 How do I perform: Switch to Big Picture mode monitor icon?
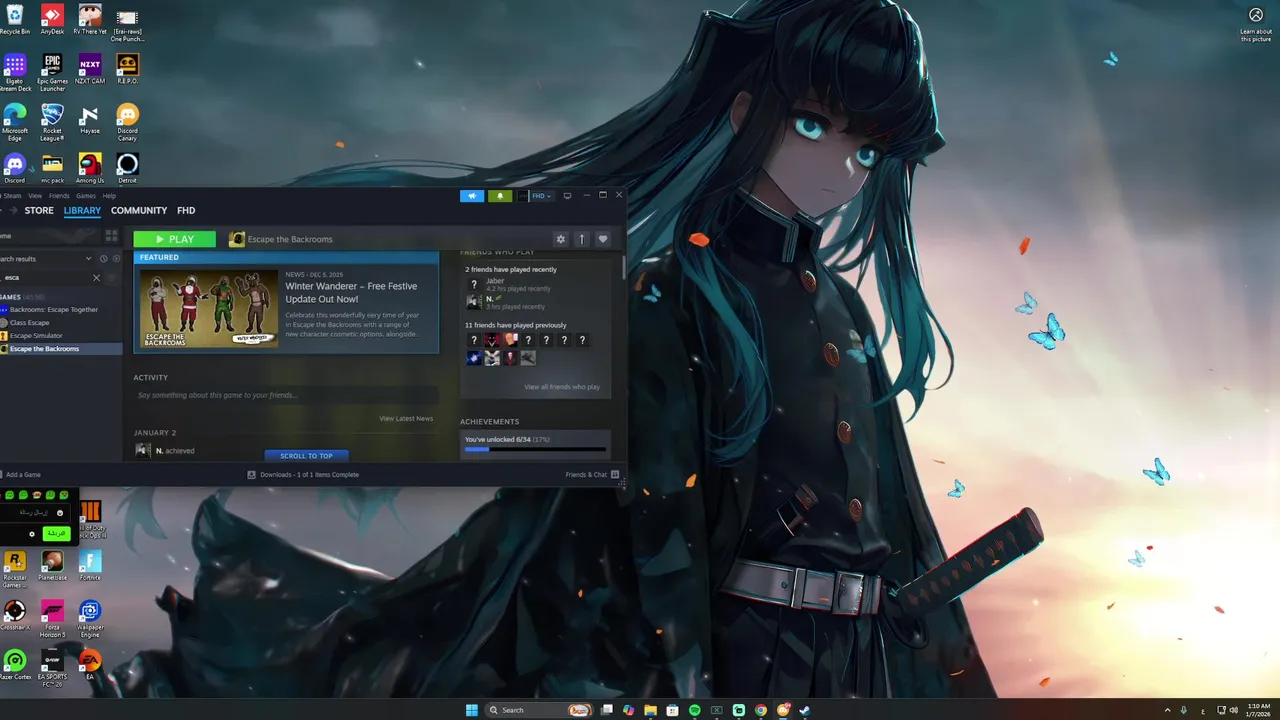(567, 196)
